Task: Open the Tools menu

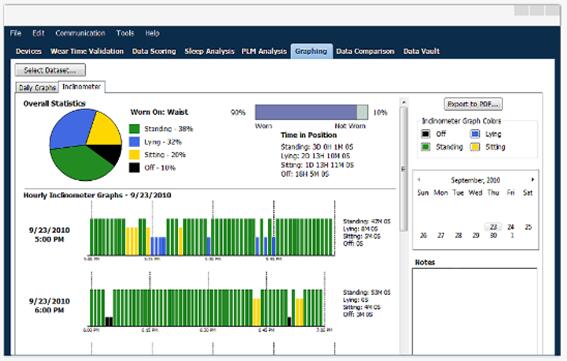Action: (x=125, y=33)
